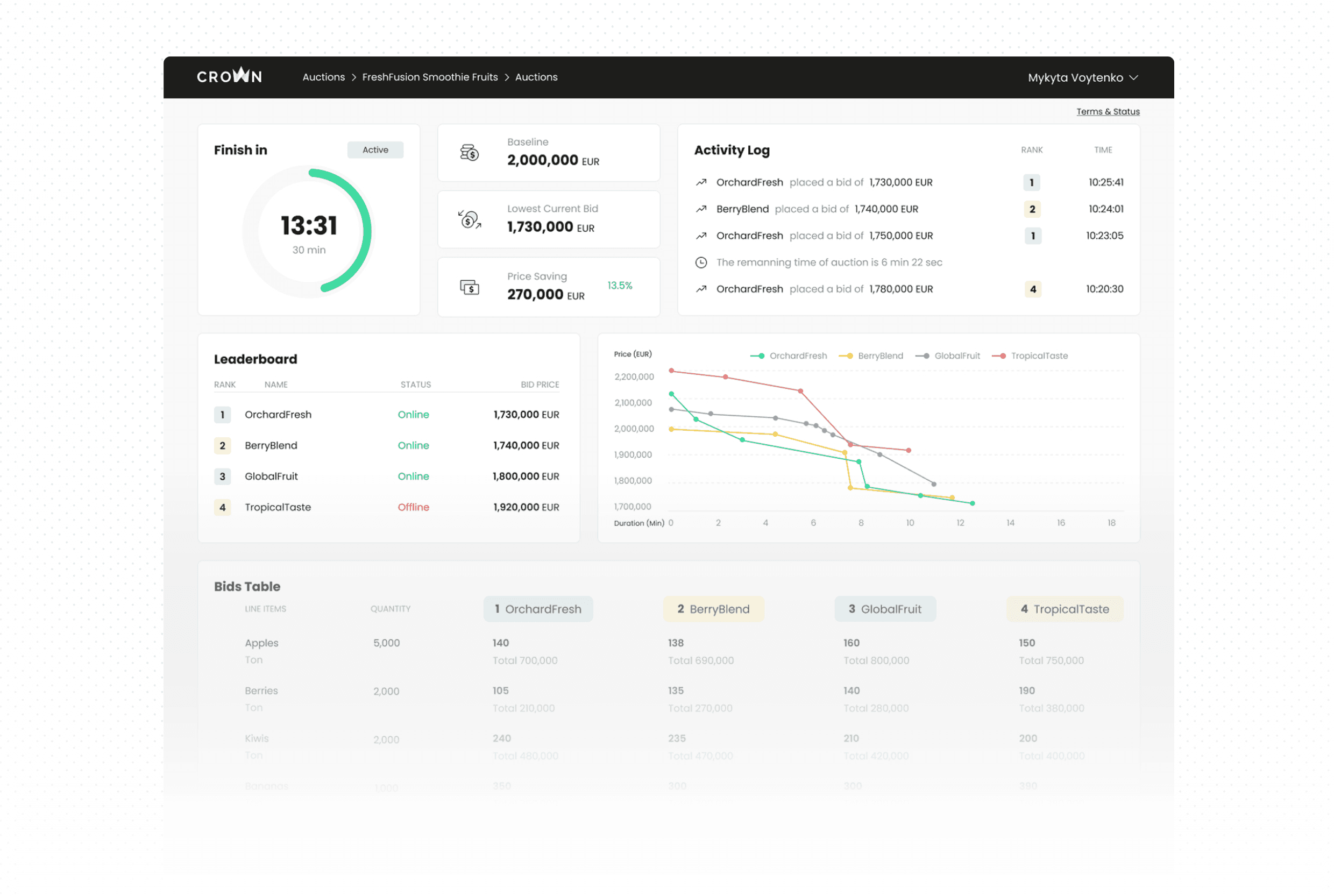Click the Crown logo
The width and height of the screenshot is (1334, 896).
pyautogui.click(x=229, y=76)
